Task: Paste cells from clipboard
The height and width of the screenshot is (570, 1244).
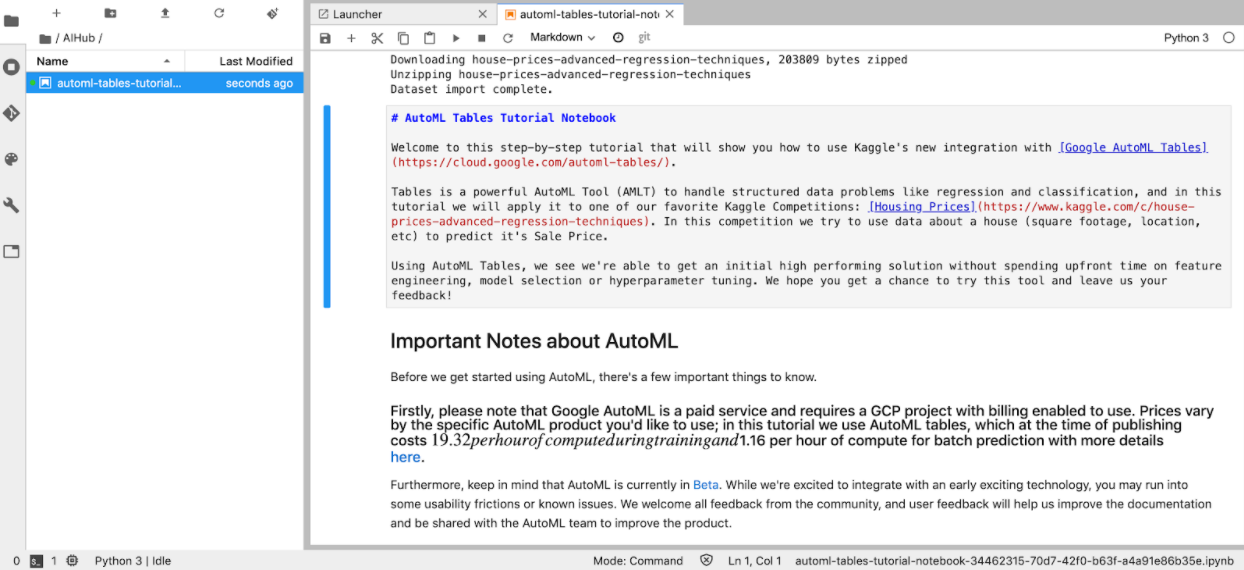Action: 429,38
